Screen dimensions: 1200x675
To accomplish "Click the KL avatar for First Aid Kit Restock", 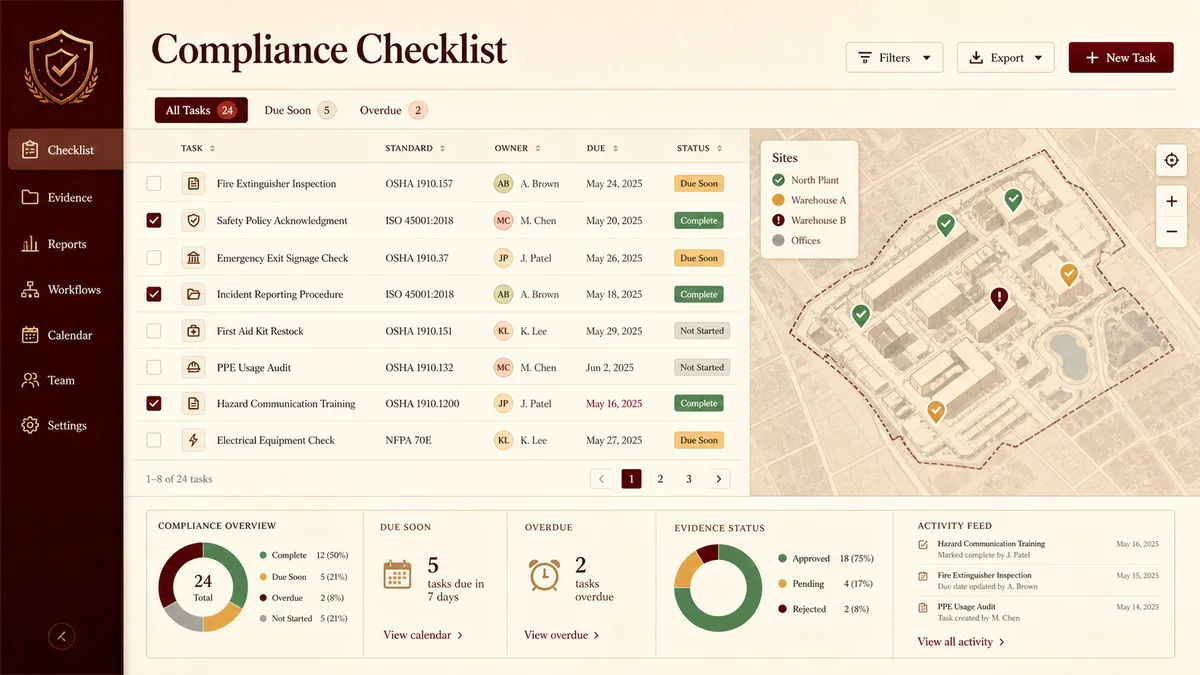I will pos(503,331).
